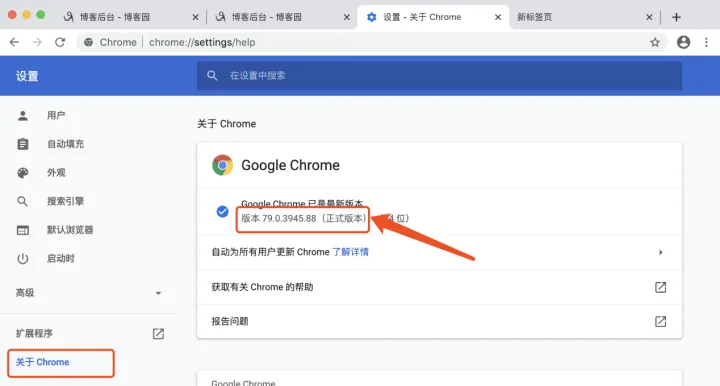
Task: Bookmark this page with the star icon
Action: pos(655,42)
